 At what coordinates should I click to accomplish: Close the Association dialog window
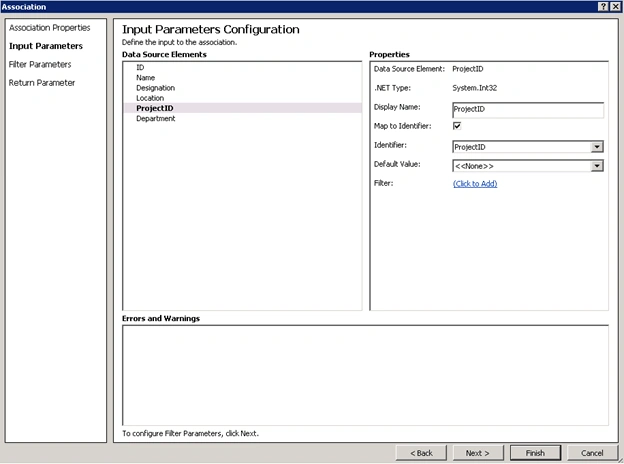[615, 6]
